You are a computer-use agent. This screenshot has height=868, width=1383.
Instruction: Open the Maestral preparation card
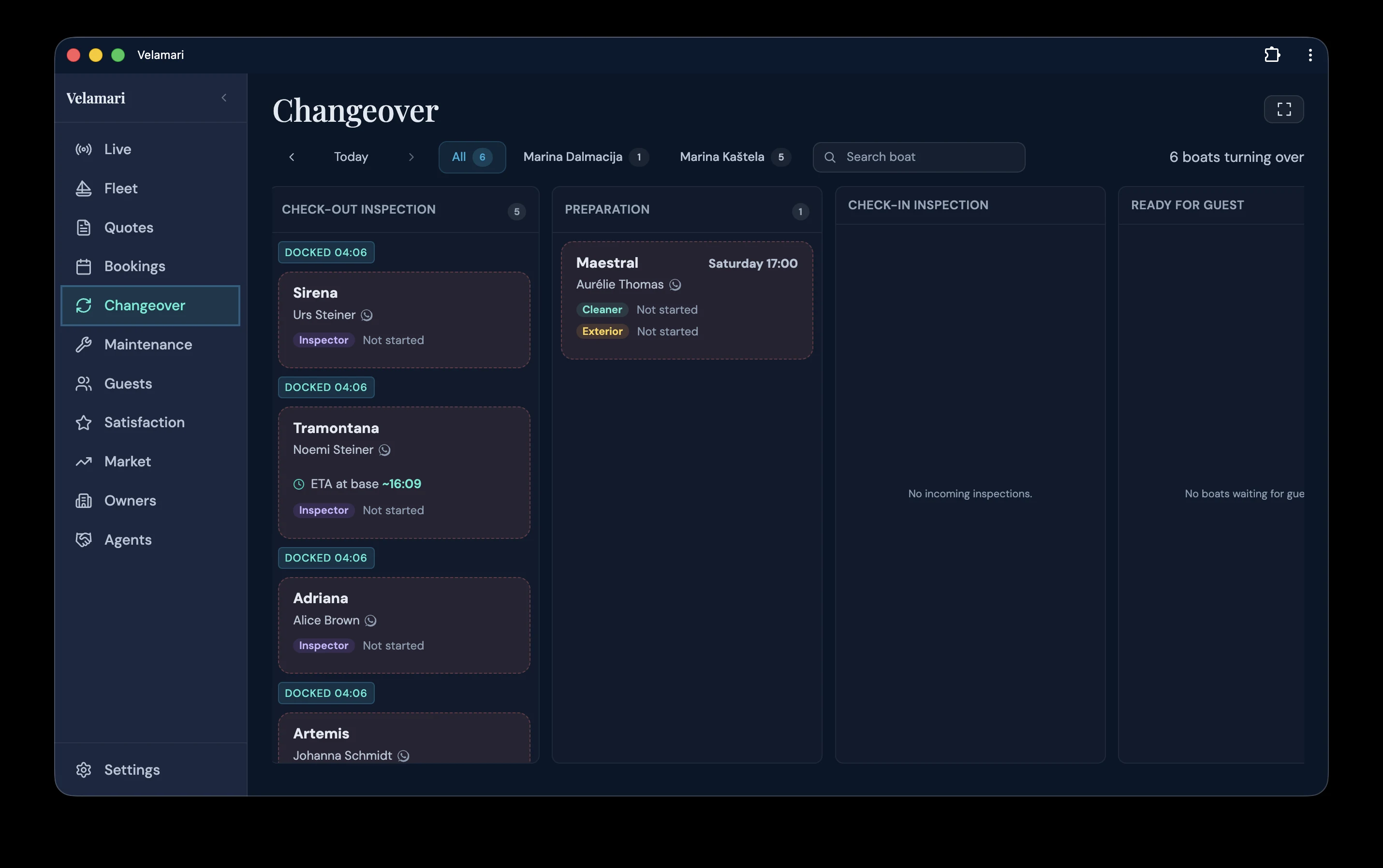(x=687, y=300)
